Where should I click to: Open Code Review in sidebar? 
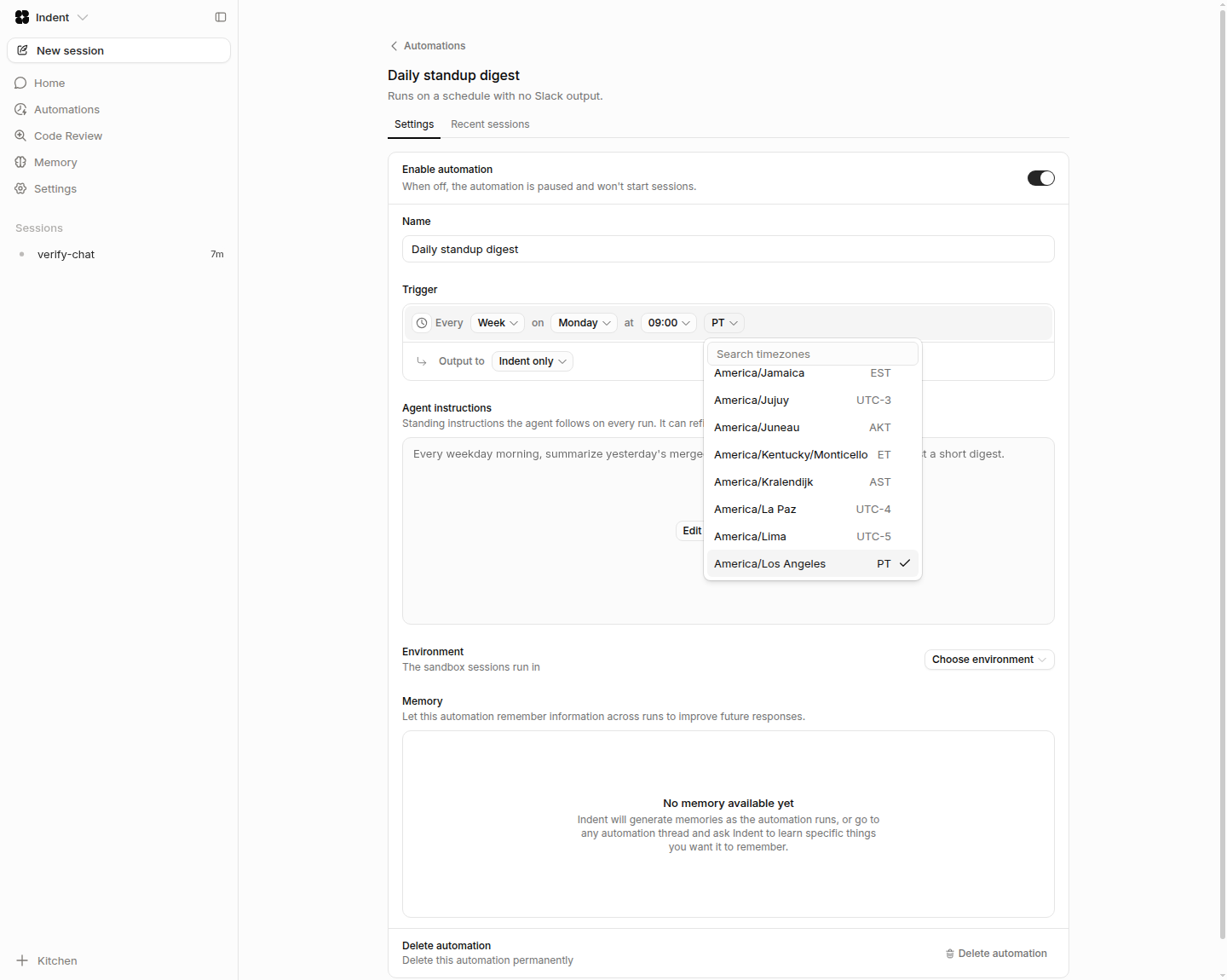pos(118,135)
